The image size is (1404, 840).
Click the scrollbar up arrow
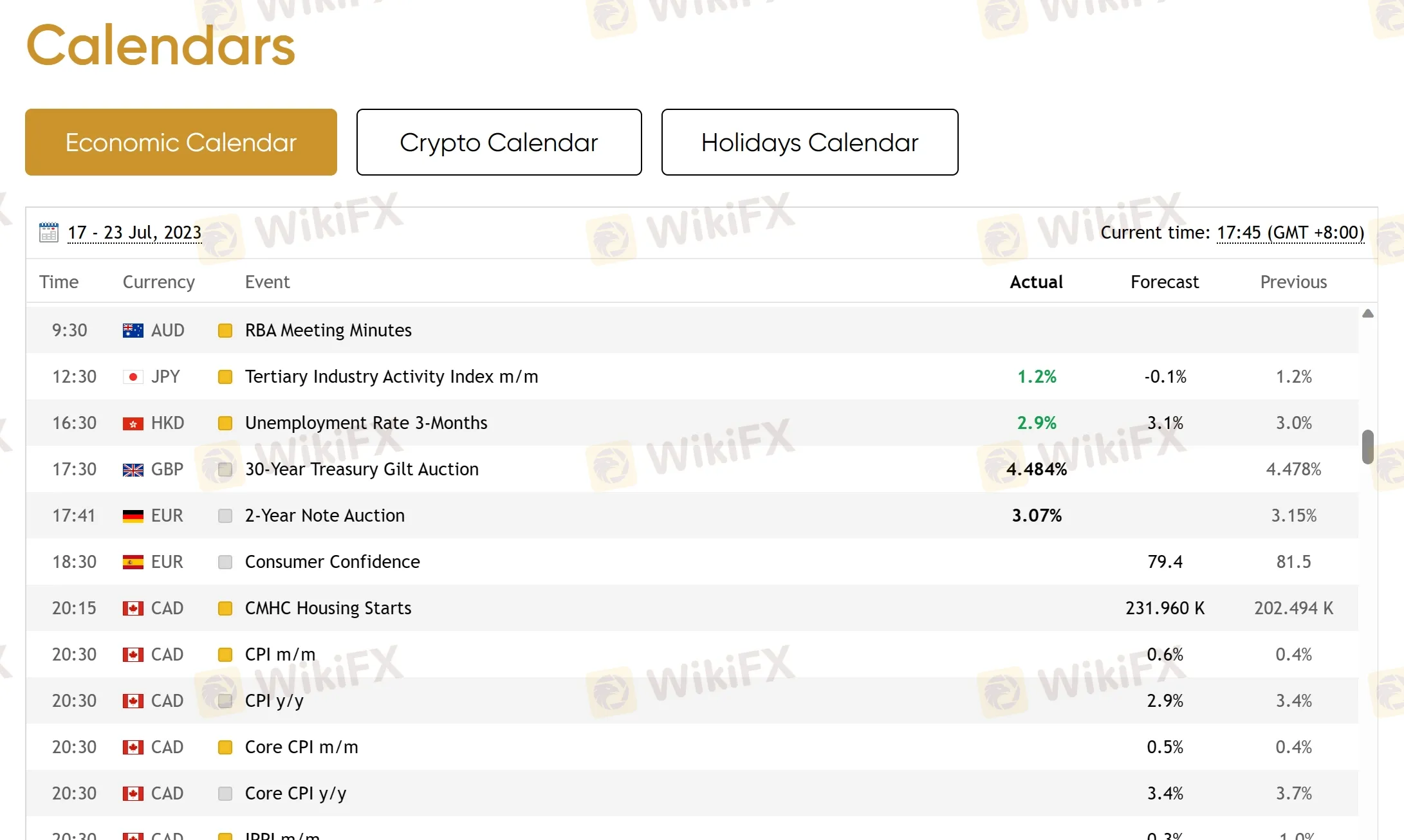point(1368,313)
